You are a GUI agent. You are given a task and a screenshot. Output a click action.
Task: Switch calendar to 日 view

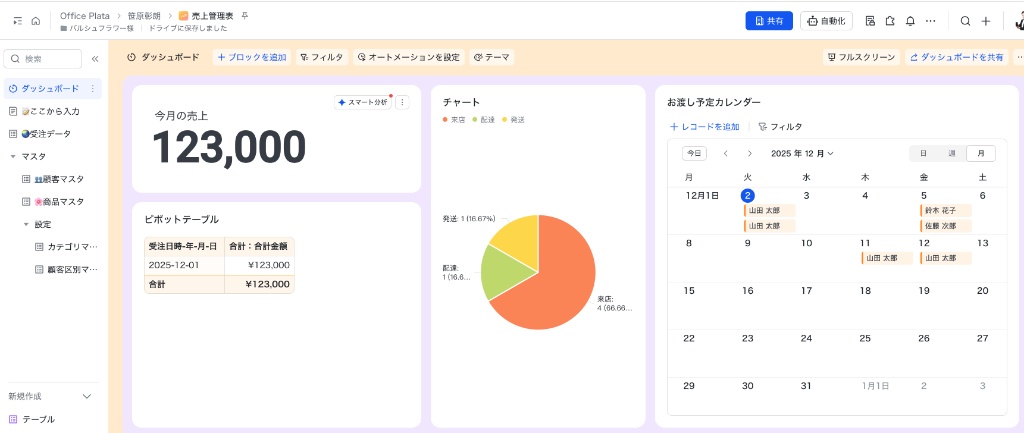(x=923, y=153)
